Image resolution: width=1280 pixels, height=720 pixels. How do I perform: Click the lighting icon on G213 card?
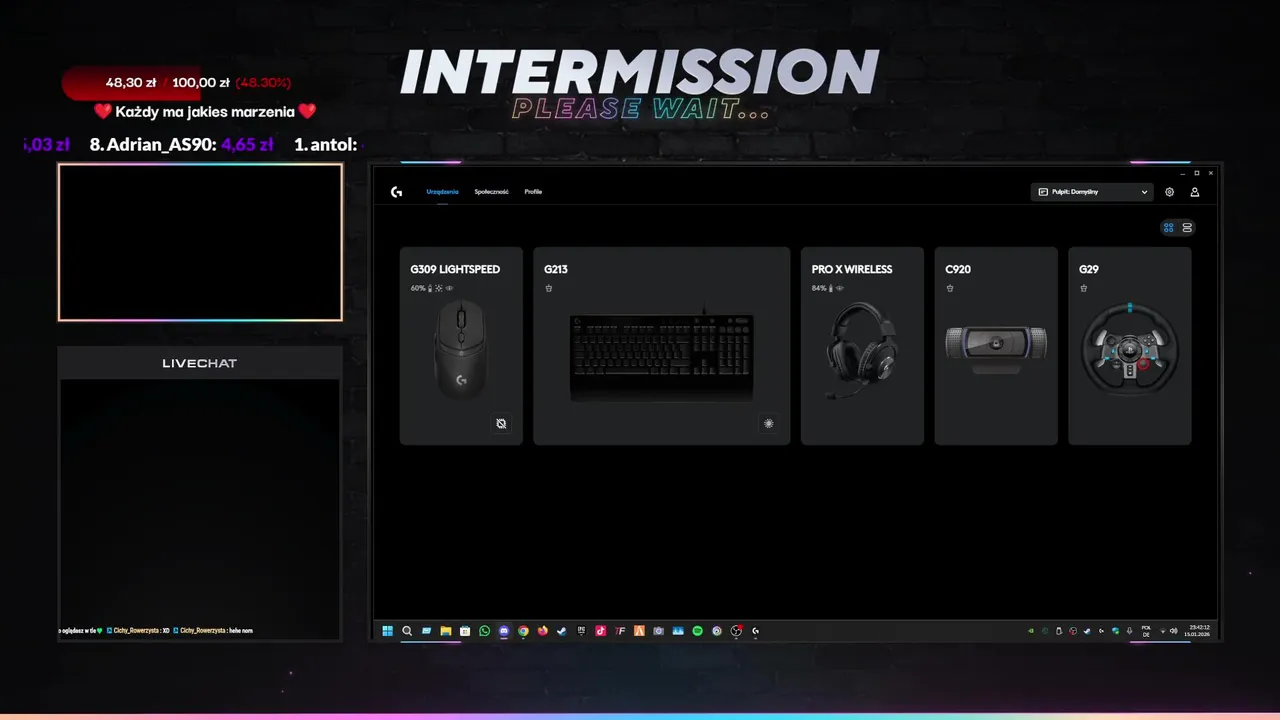[x=768, y=424]
